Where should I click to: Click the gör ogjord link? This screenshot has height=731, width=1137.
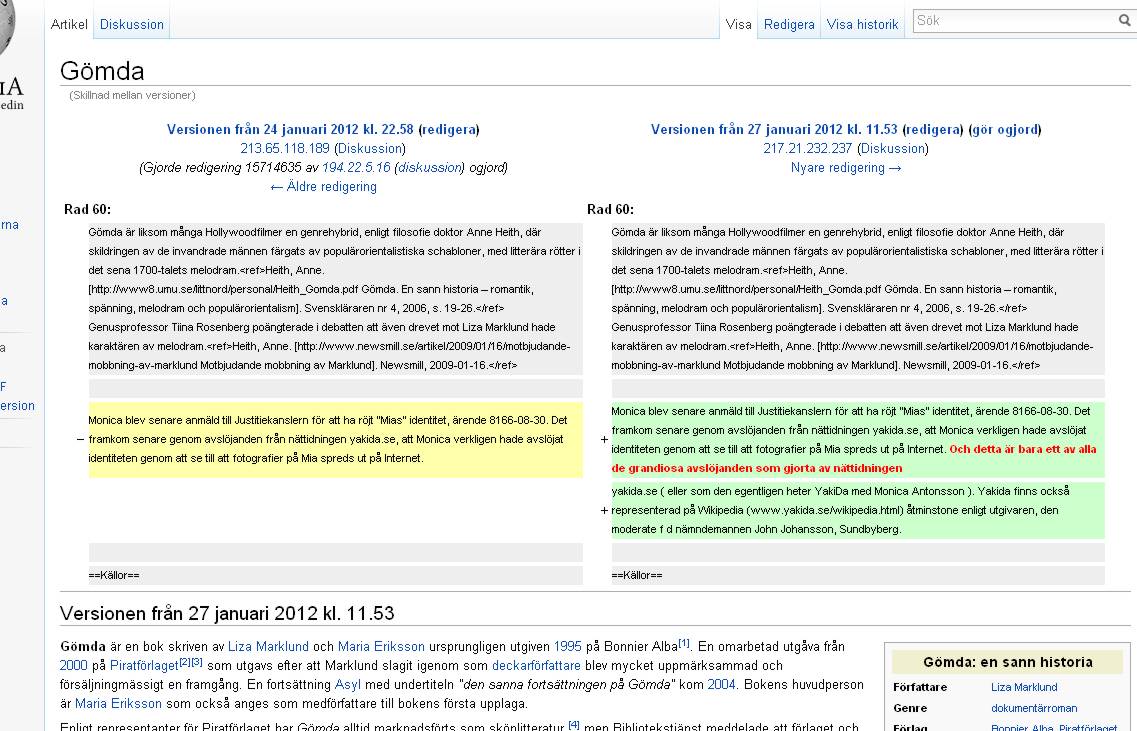click(x=1006, y=129)
